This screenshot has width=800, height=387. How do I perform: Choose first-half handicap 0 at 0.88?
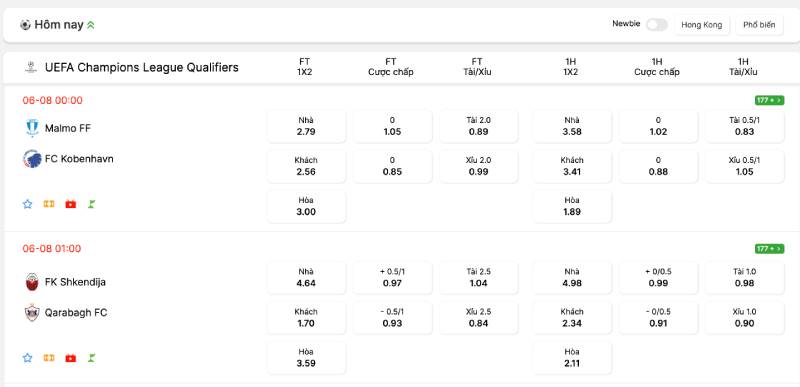click(x=658, y=166)
